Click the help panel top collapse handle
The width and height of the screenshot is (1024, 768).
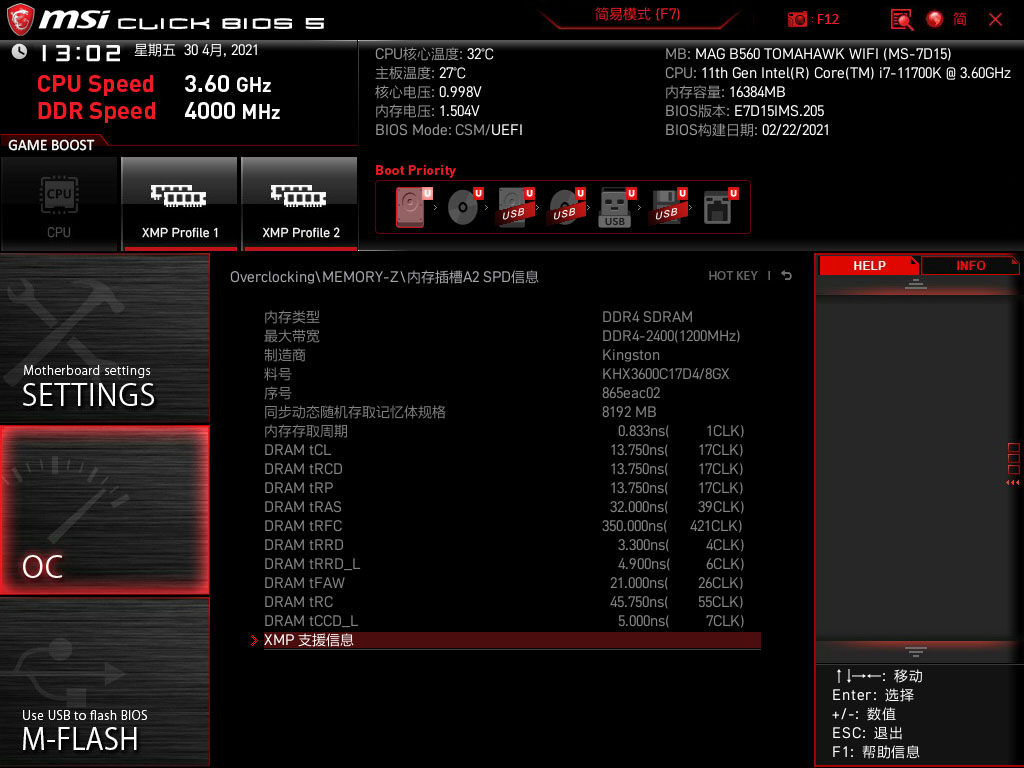[916, 283]
